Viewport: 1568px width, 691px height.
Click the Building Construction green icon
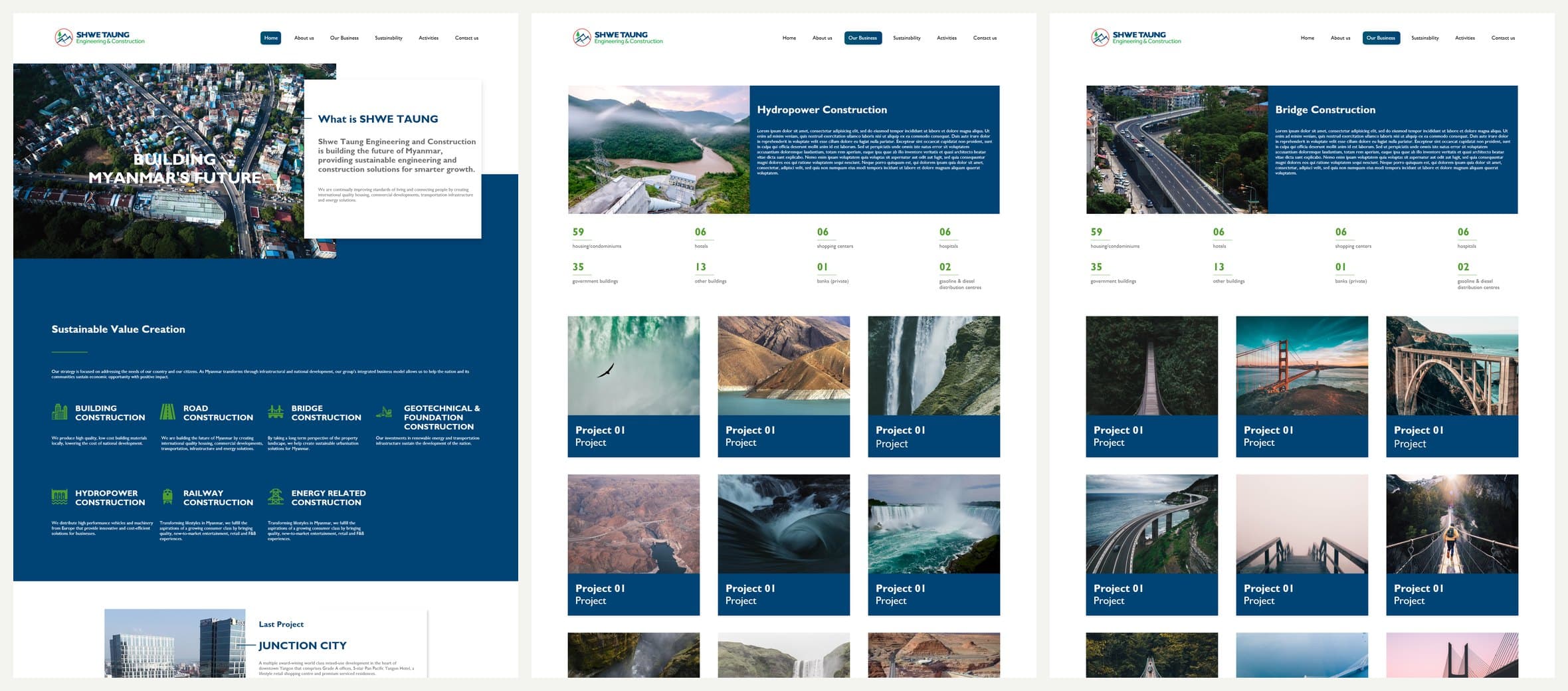point(60,412)
